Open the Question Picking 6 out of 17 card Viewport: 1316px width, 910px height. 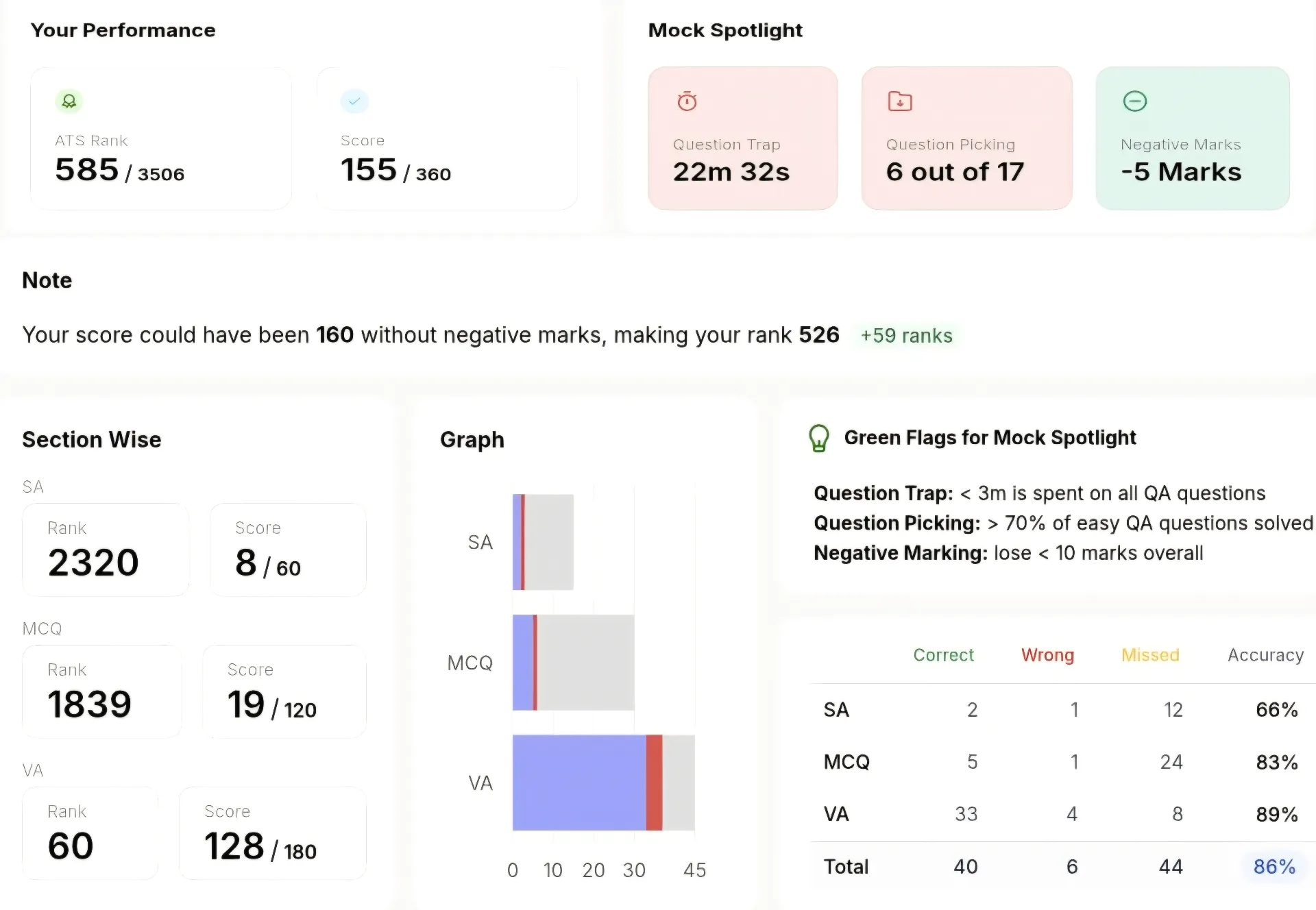pos(966,138)
